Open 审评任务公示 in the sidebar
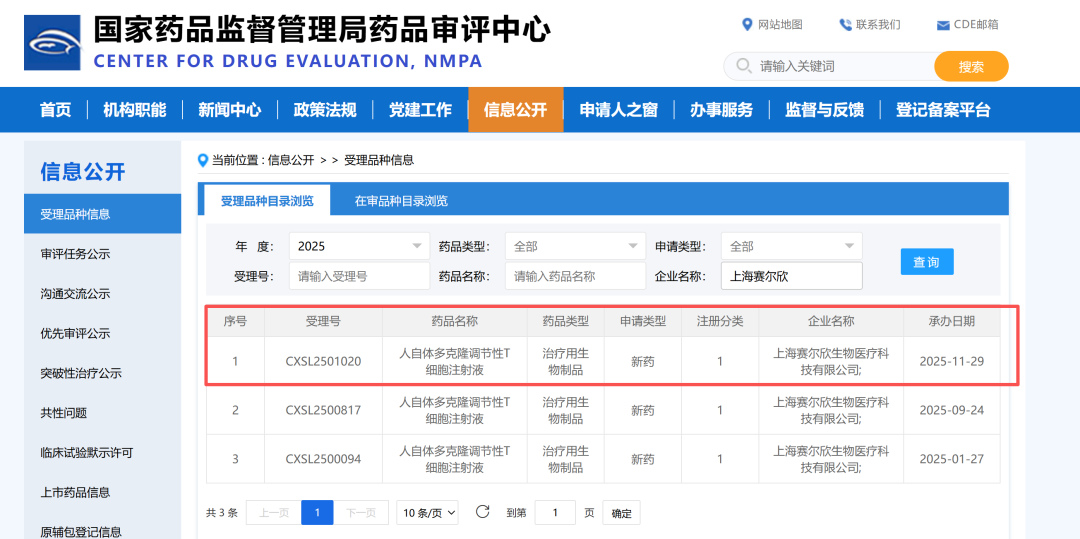 pos(75,254)
